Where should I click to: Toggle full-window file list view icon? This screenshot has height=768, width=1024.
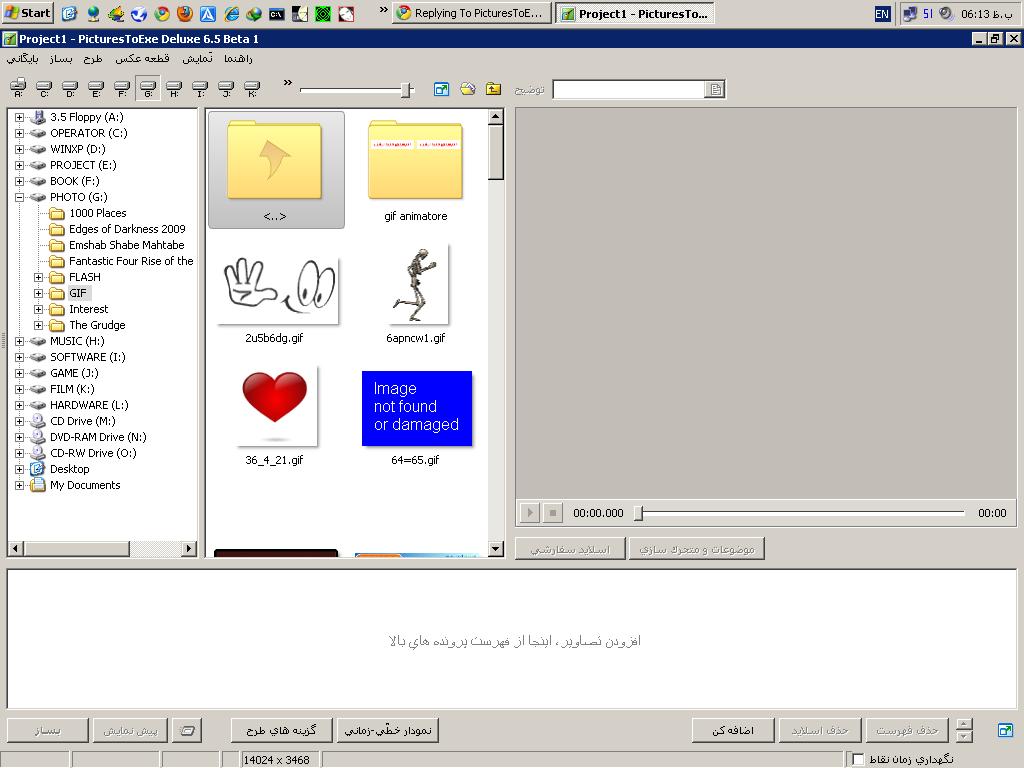[441, 89]
